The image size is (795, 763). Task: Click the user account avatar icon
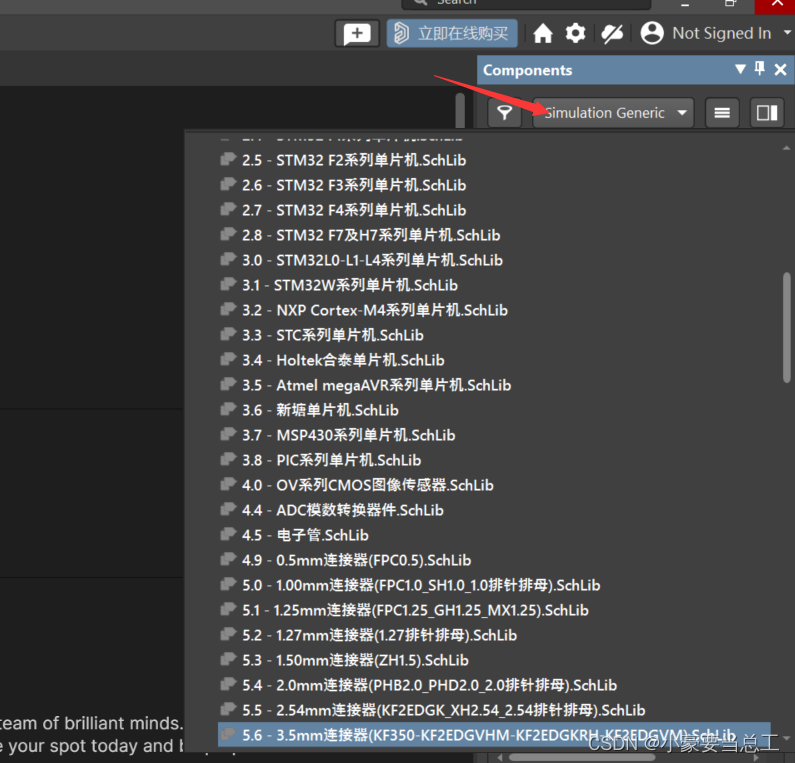click(x=652, y=34)
